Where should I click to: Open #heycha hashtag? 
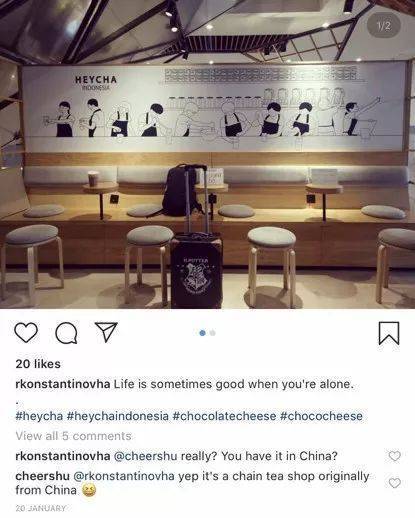coord(39,416)
